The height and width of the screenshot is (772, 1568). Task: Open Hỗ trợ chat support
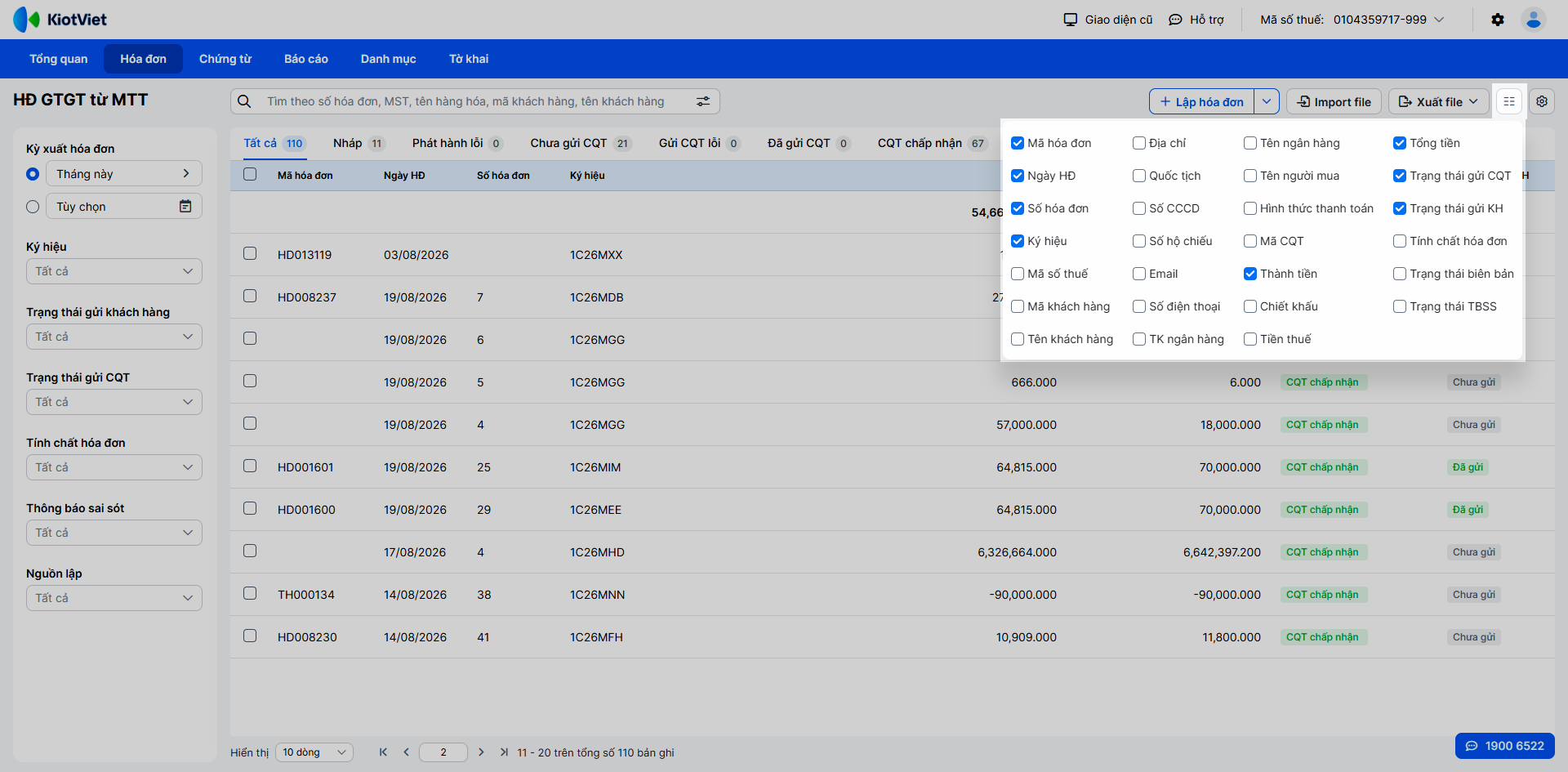[x=1196, y=20]
